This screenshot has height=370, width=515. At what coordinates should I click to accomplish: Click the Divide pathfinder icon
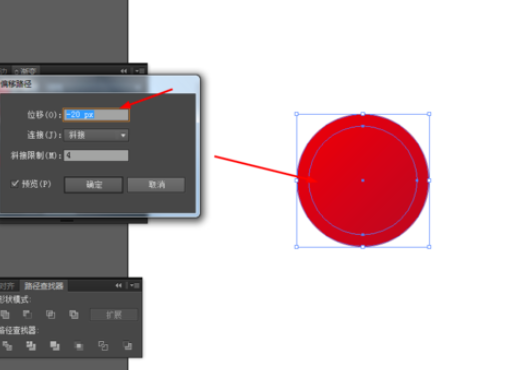[7, 346]
